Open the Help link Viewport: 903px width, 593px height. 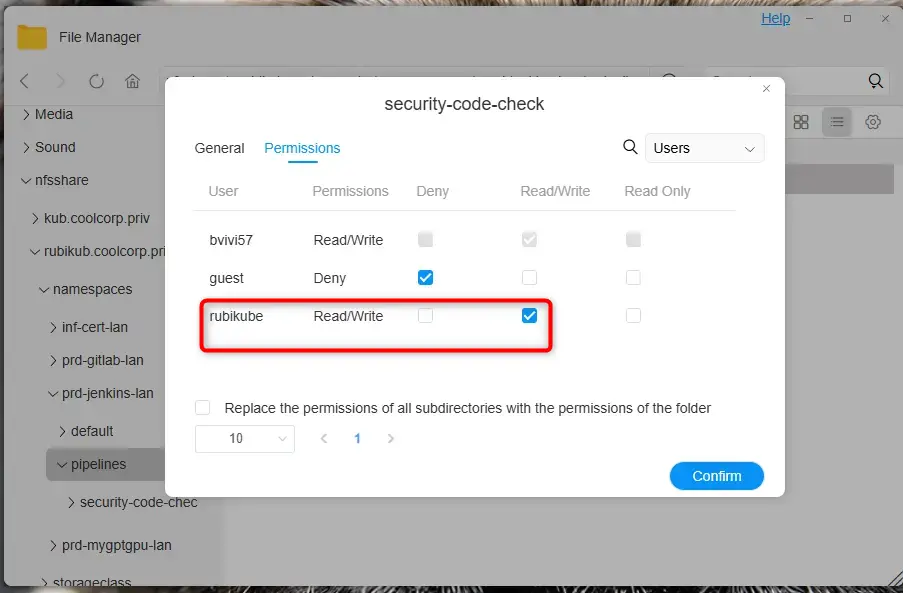(x=775, y=18)
